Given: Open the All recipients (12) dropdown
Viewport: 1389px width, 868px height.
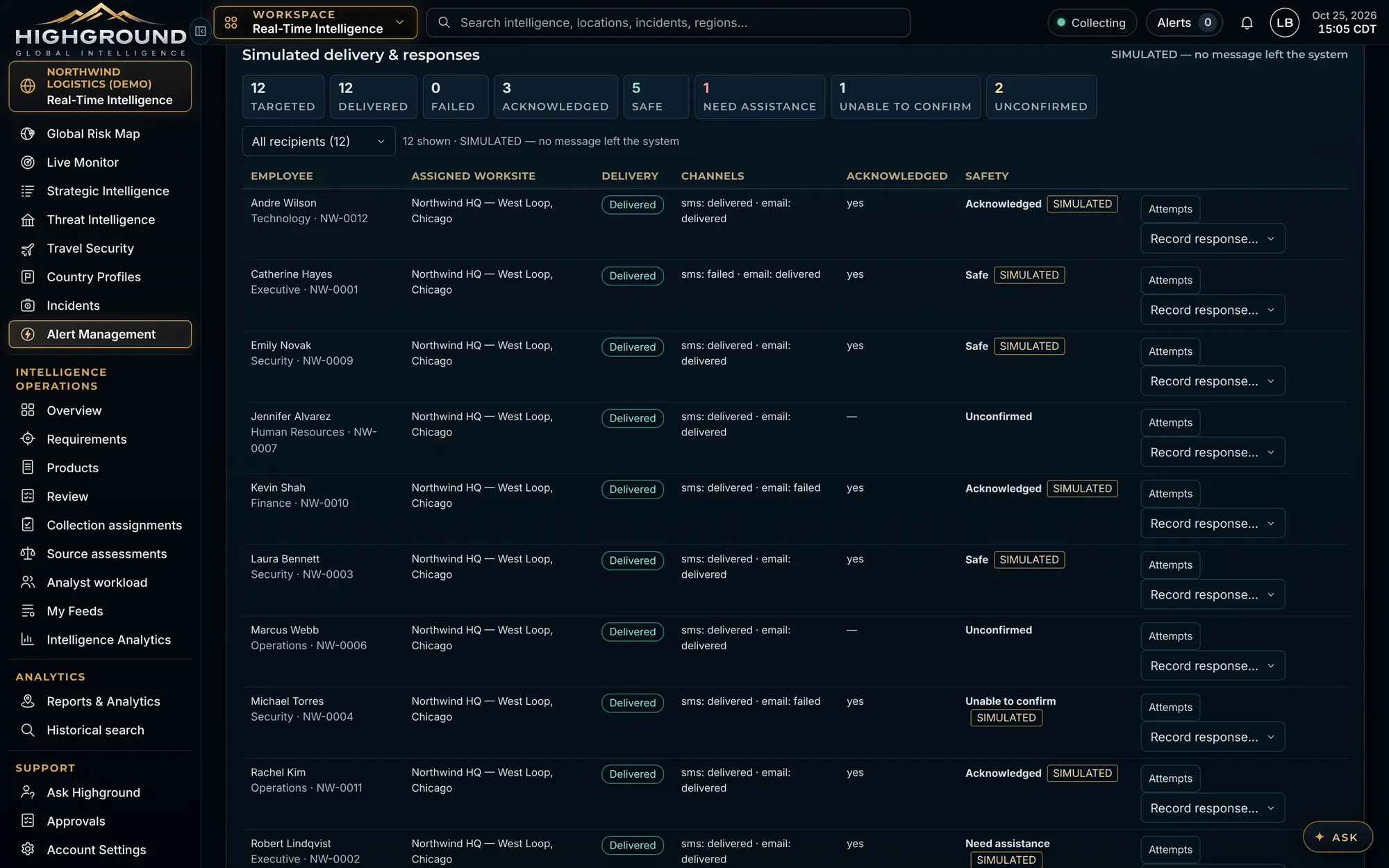Looking at the screenshot, I should click(x=318, y=141).
